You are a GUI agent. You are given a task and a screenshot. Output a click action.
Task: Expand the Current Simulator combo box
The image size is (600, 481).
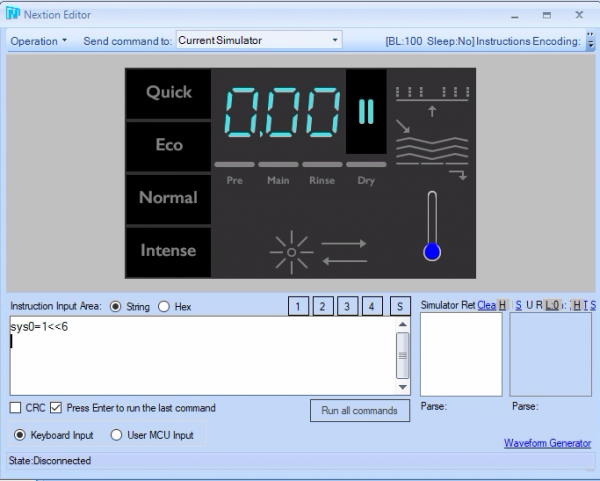(x=335, y=40)
